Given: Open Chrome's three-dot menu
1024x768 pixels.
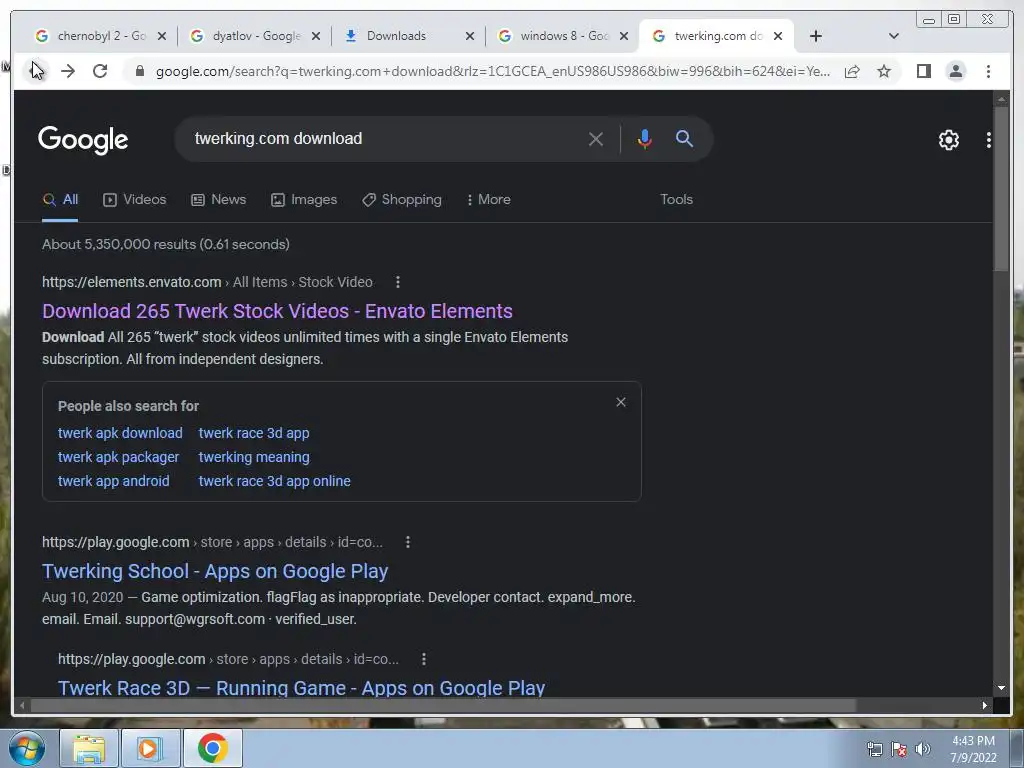Looking at the screenshot, I should [988, 71].
